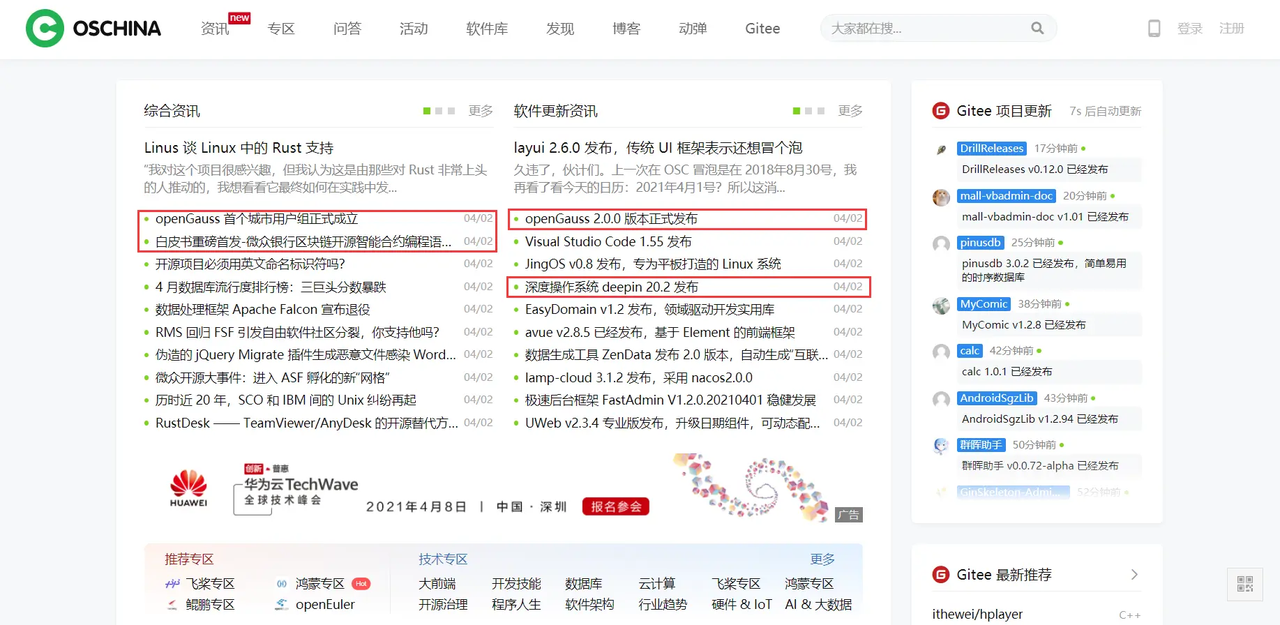This screenshot has width=1280, height=625.
Task: Open 'Visual Studio Code 1.55 发布' news
Action: tap(609, 242)
